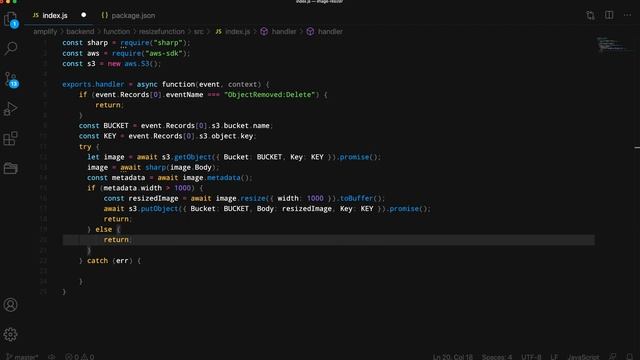Click UTF-8 encoding selector

[x=531, y=357]
